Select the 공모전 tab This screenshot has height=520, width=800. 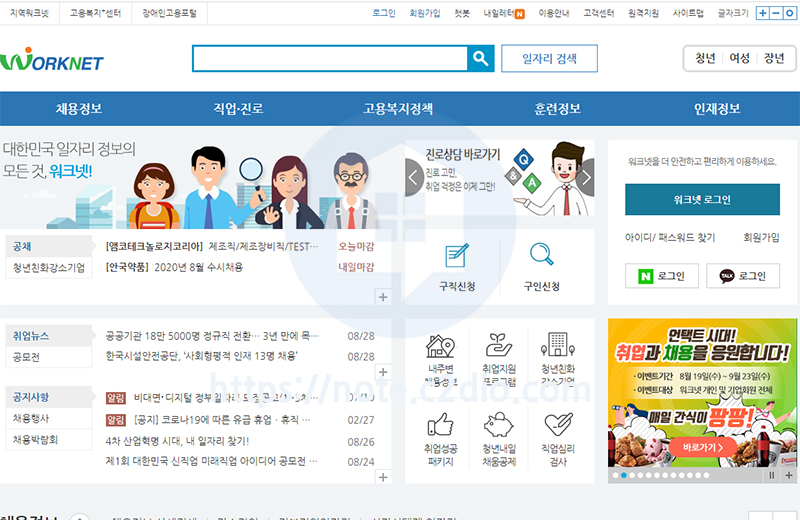point(49,357)
